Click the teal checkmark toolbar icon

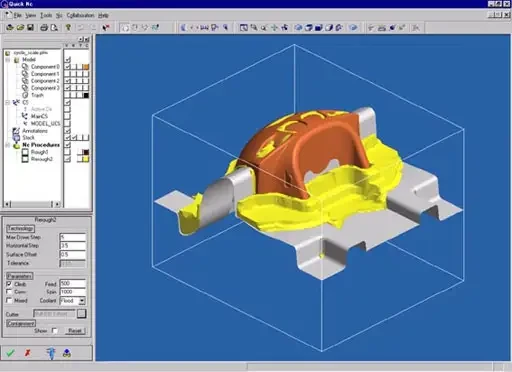pos(155,28)
